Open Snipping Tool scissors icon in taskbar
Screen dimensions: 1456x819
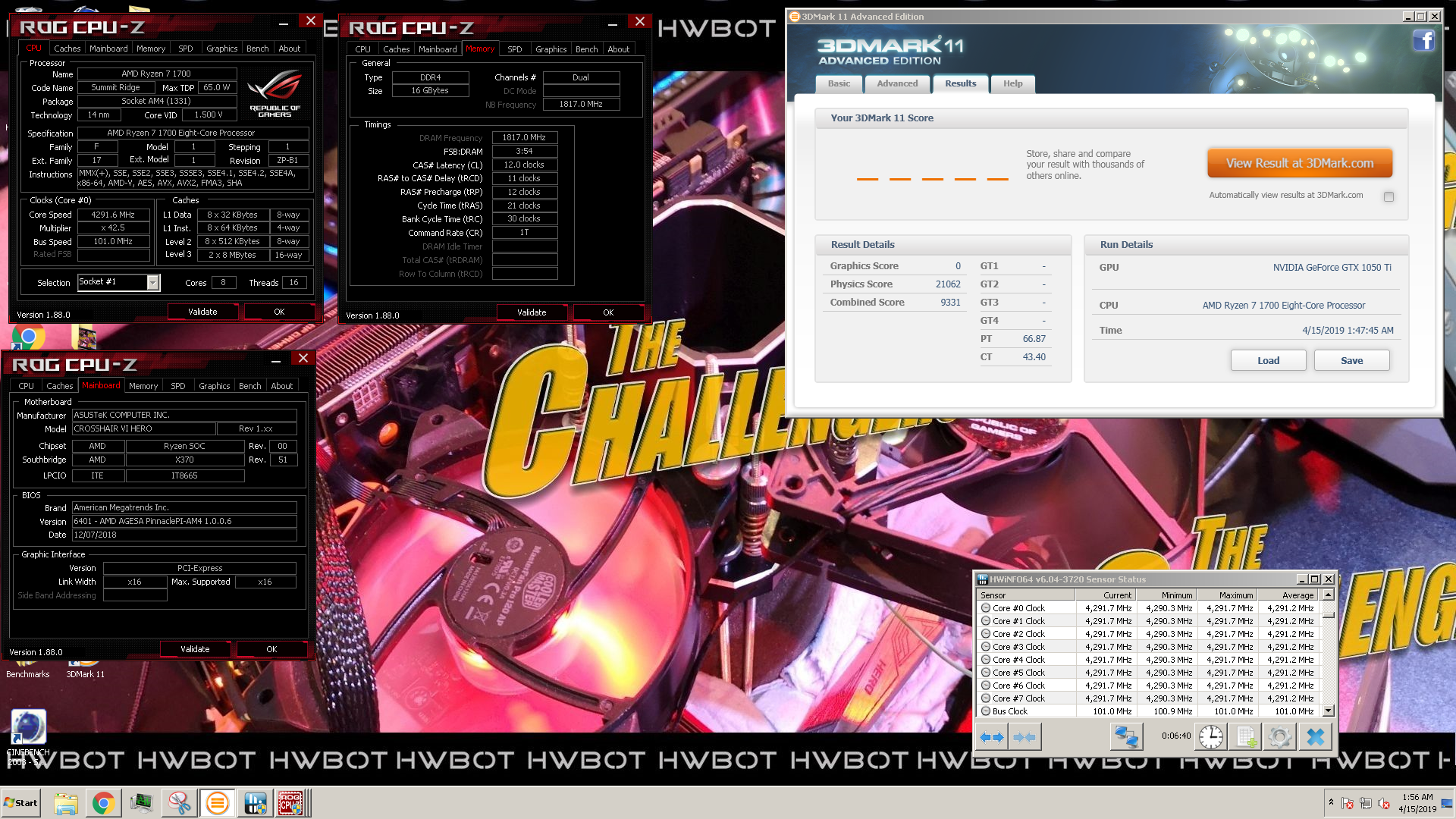pos(179,803)
